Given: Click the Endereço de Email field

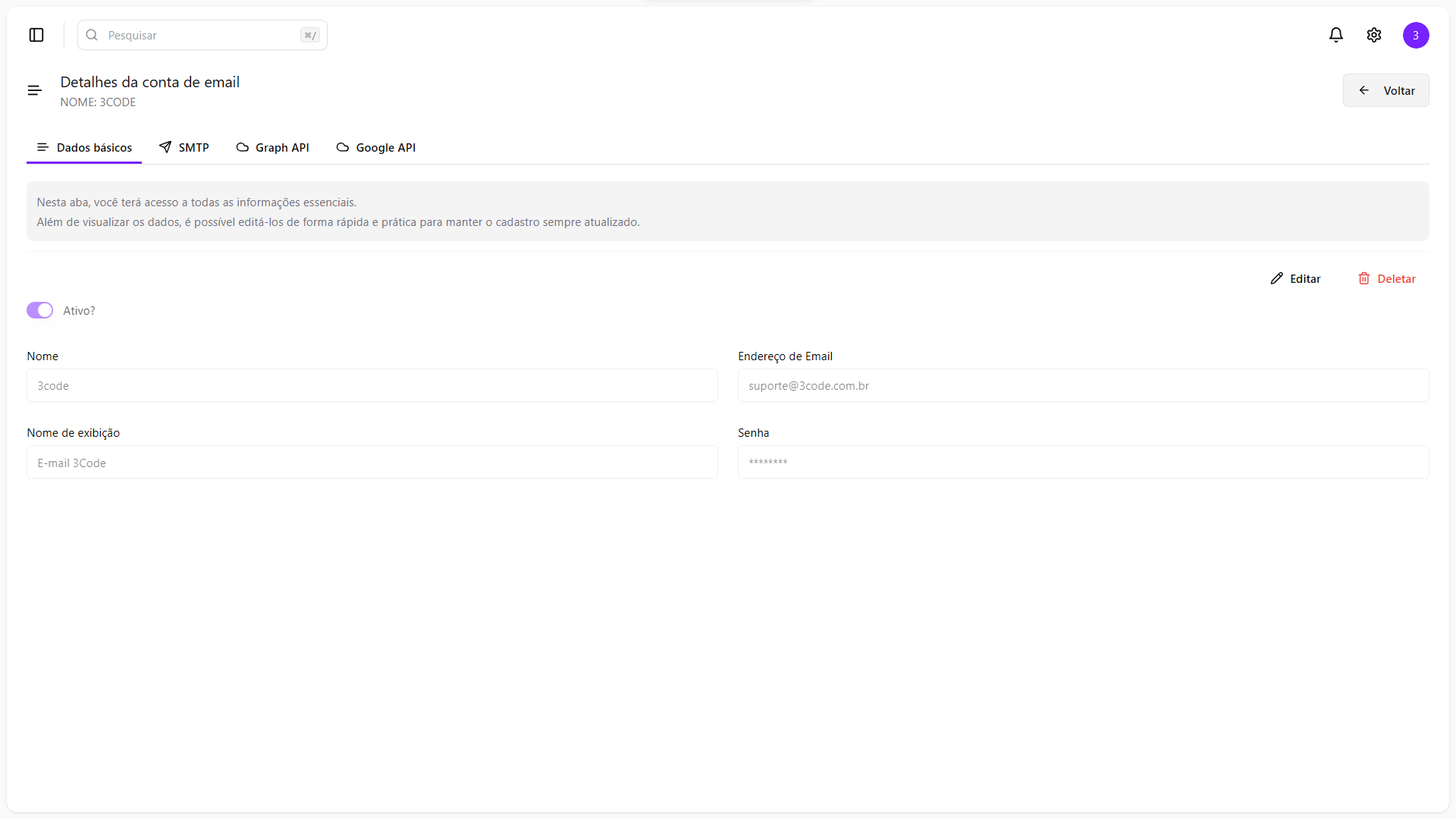Looking at the screenshot, I should 1083,385.
